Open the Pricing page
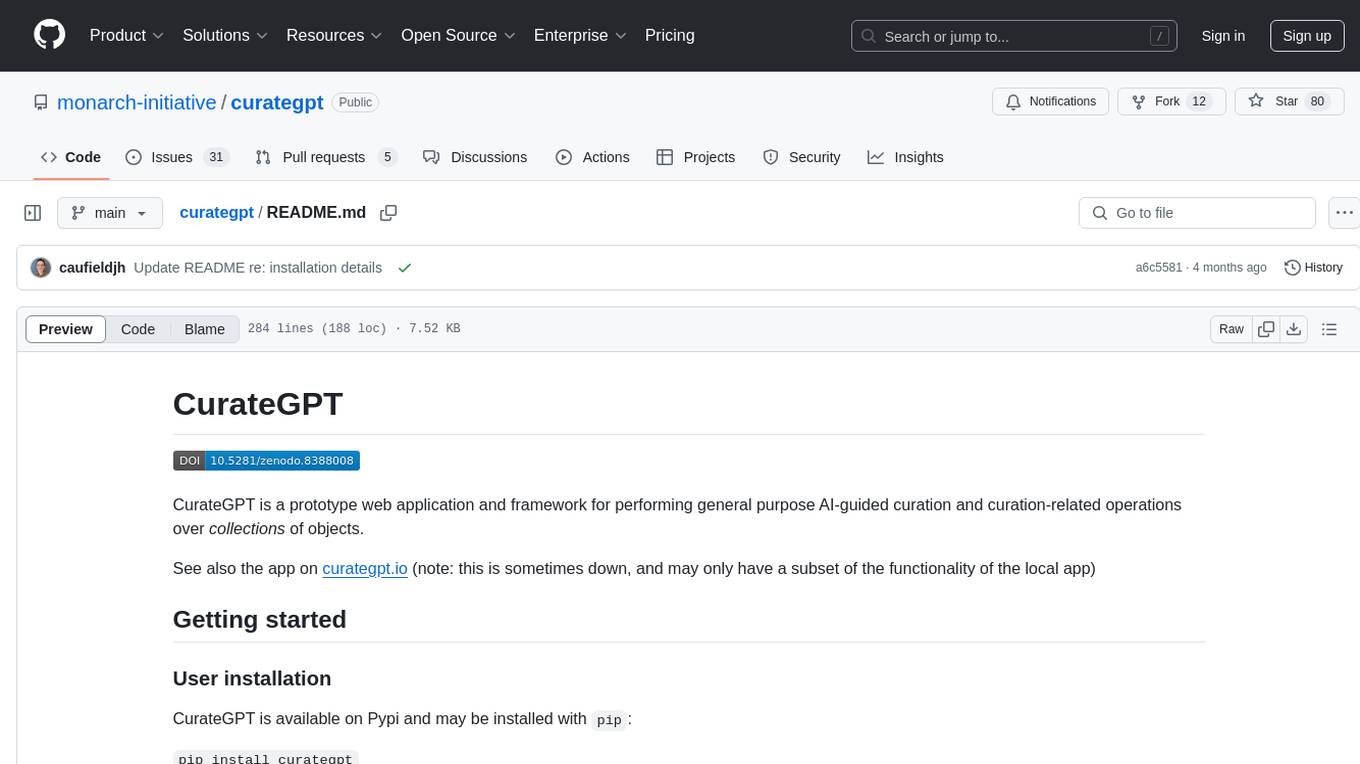The height and width of the screenshot is (764, 1360). pyautogui.click(x=670, y=35)
